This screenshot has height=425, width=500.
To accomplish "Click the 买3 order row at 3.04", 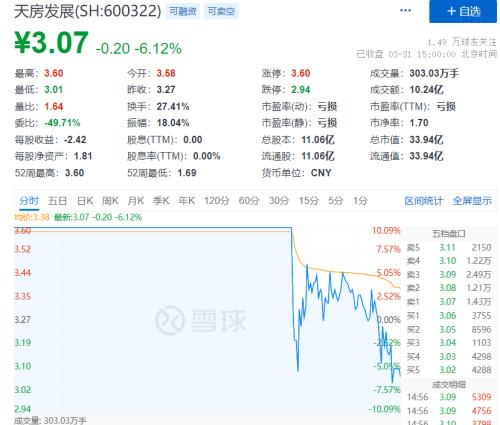I will (449, 343).
